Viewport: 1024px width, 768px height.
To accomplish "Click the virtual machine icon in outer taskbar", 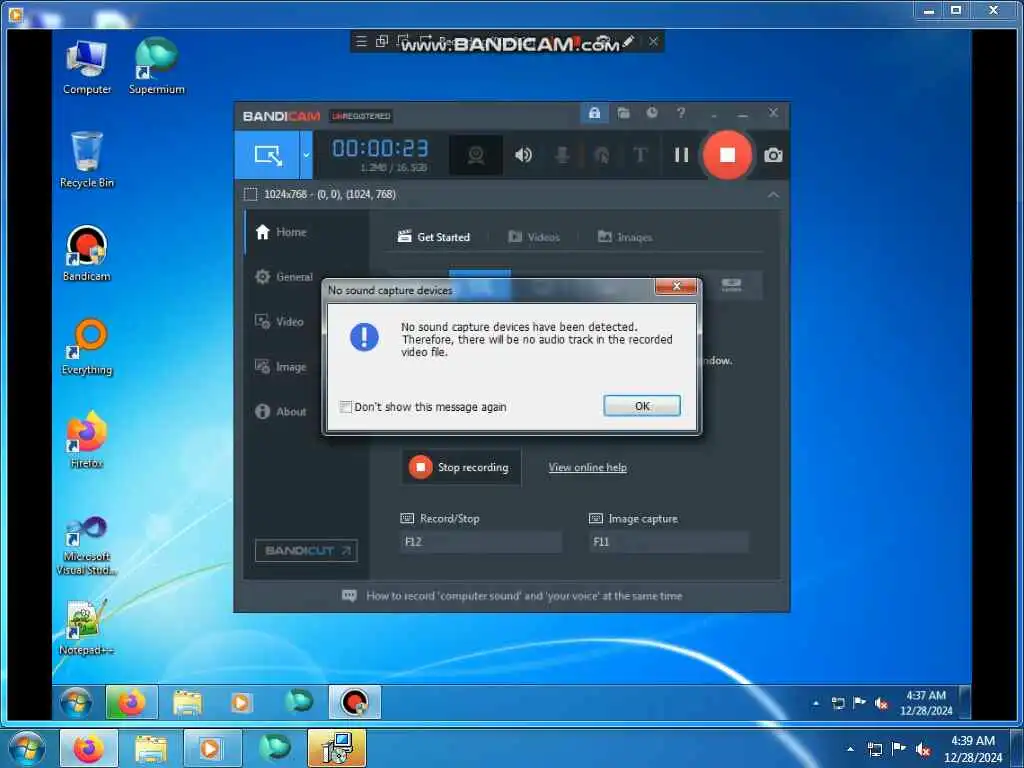I will 338,748.
